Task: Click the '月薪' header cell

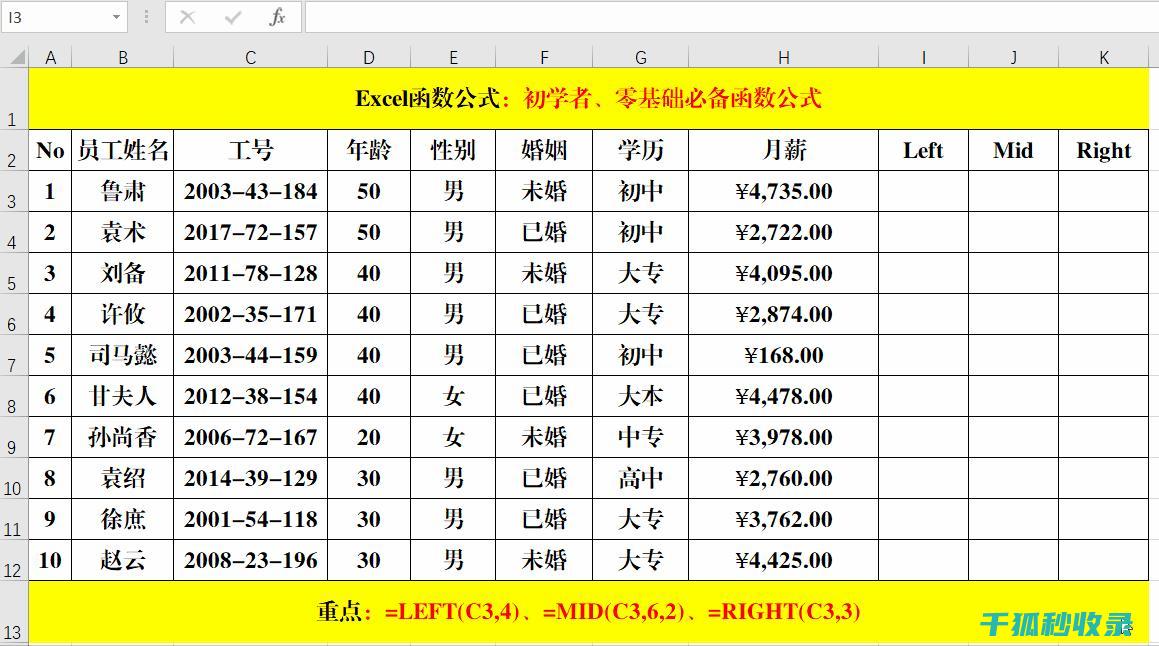Action: point(784,151)
